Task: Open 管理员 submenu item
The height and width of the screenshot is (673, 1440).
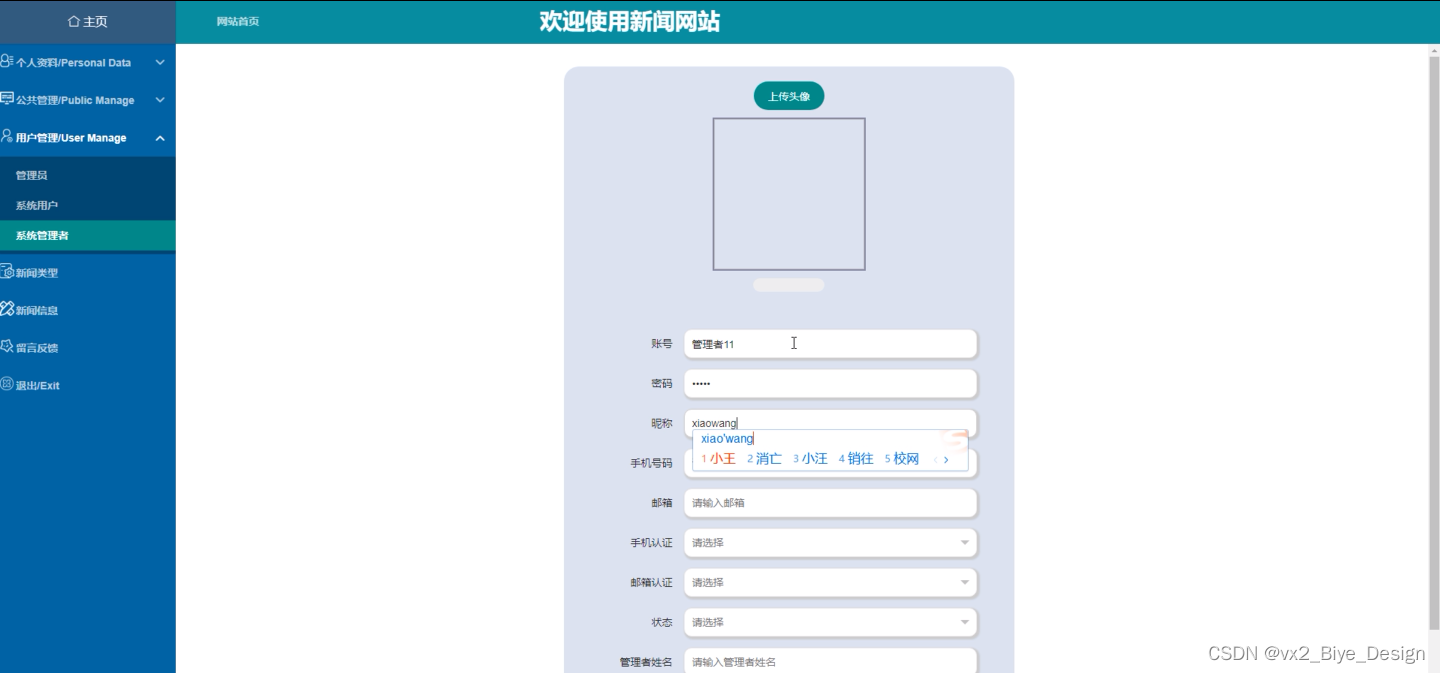Action: pyautogui.click(x=88, y=175)
